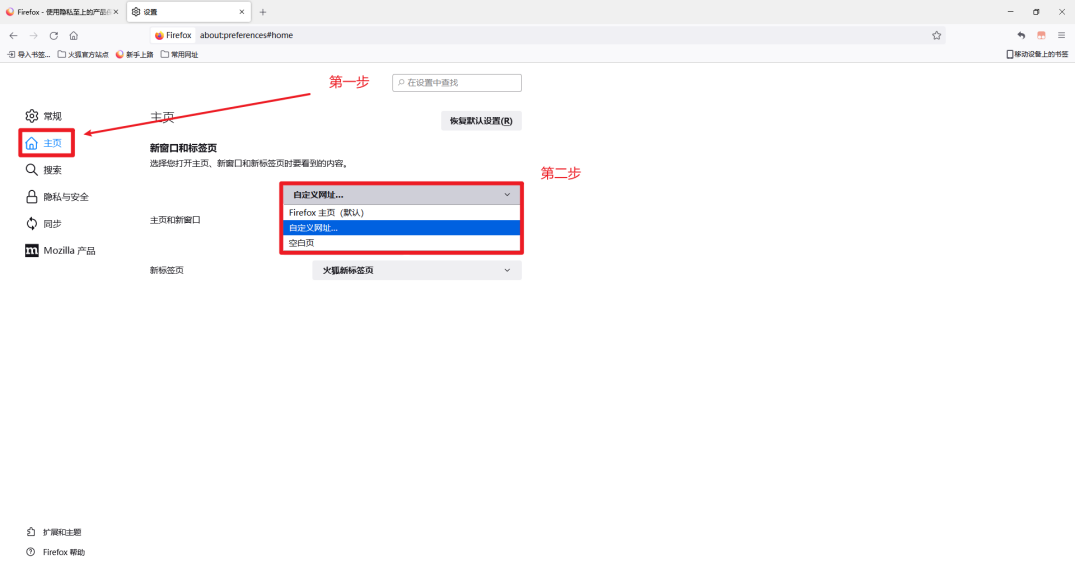Select the 设置 tab
Screen dimensions: 1075x582
(x=189, y=12)
